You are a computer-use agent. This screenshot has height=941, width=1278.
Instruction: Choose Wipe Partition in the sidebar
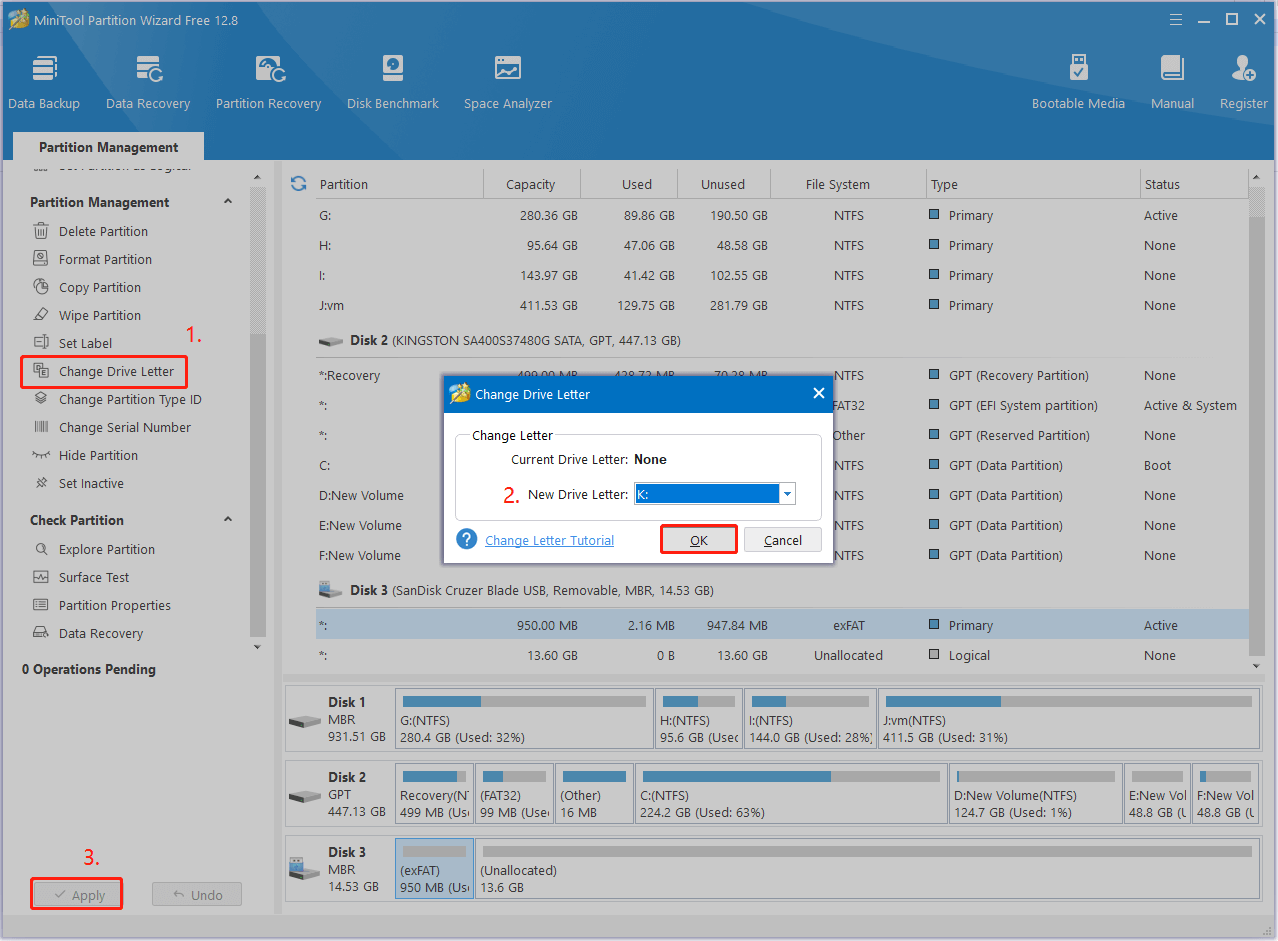[x=100, y=315]
